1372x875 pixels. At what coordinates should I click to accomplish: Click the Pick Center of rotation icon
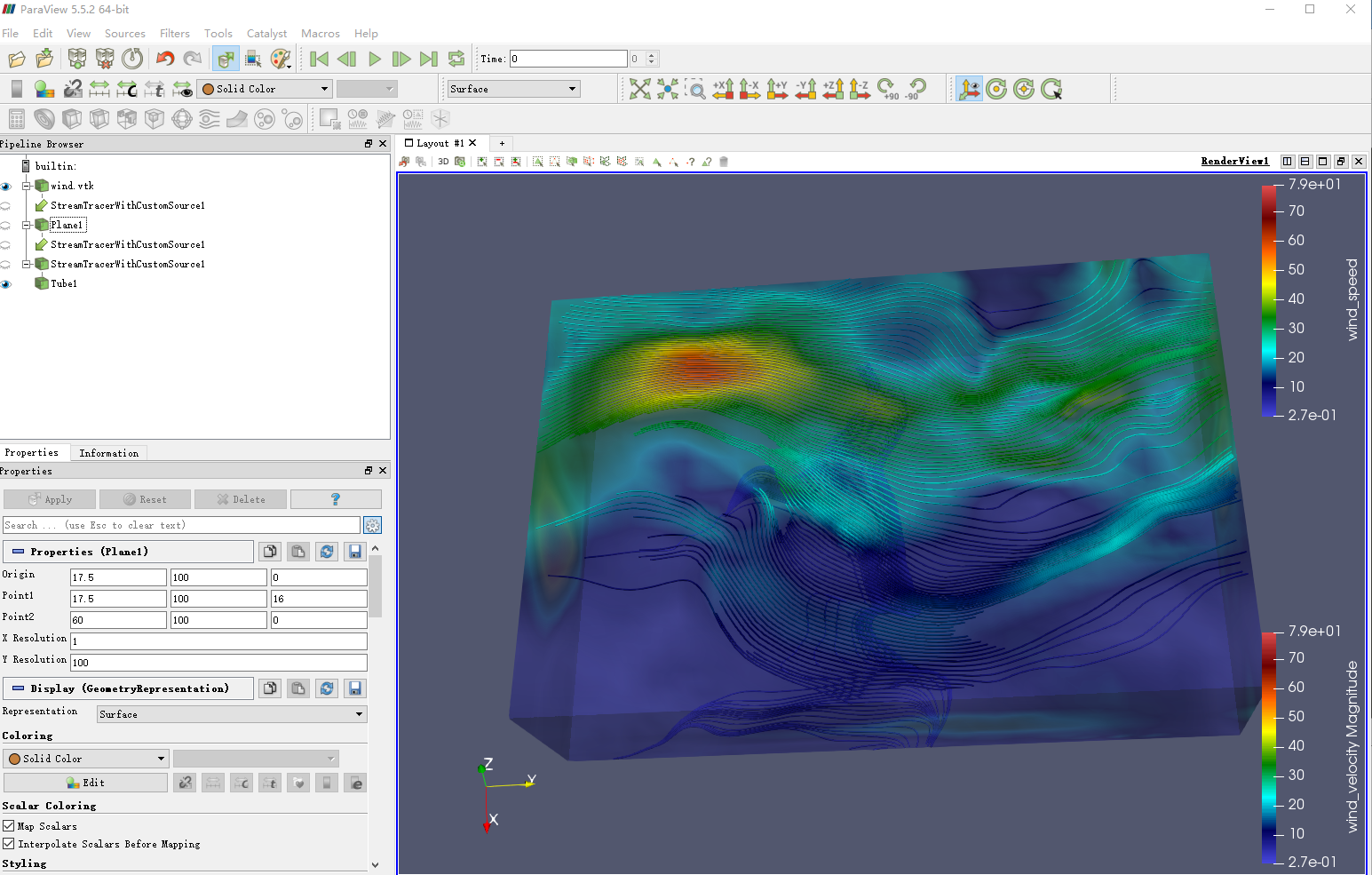[1051, 89]
